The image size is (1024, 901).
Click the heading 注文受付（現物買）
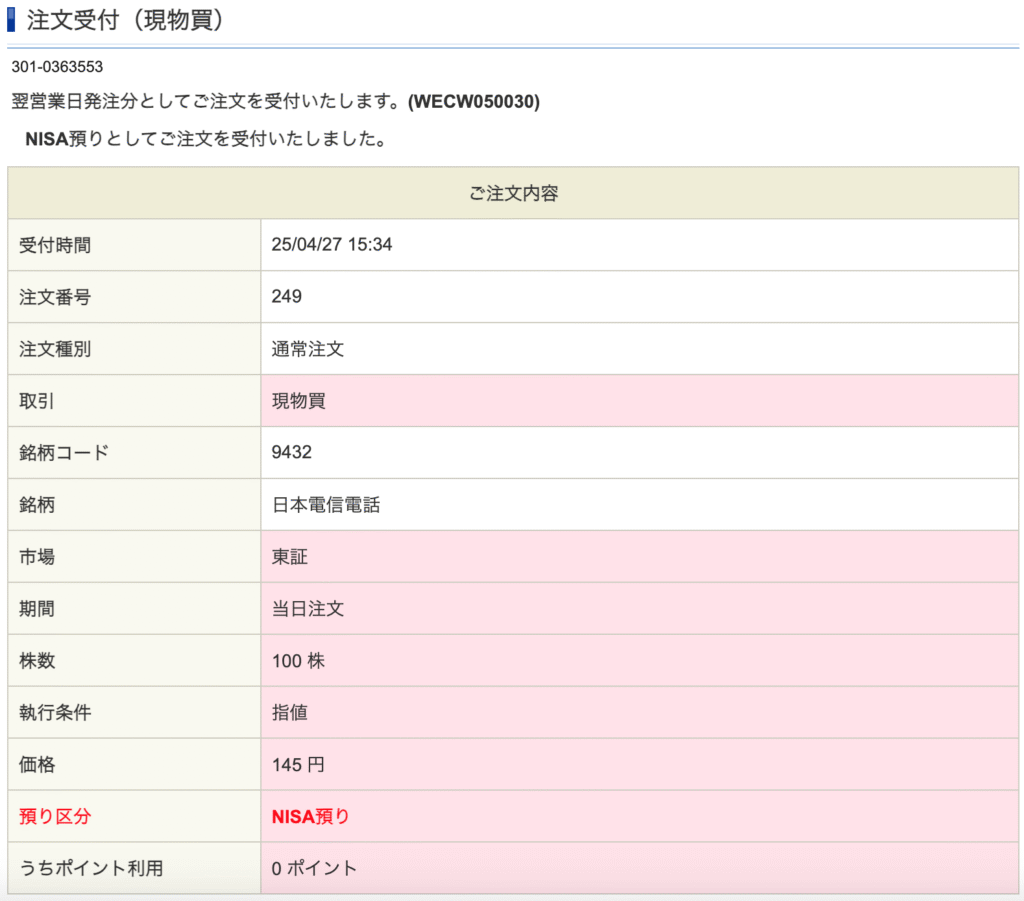click(x=125, y=20)
